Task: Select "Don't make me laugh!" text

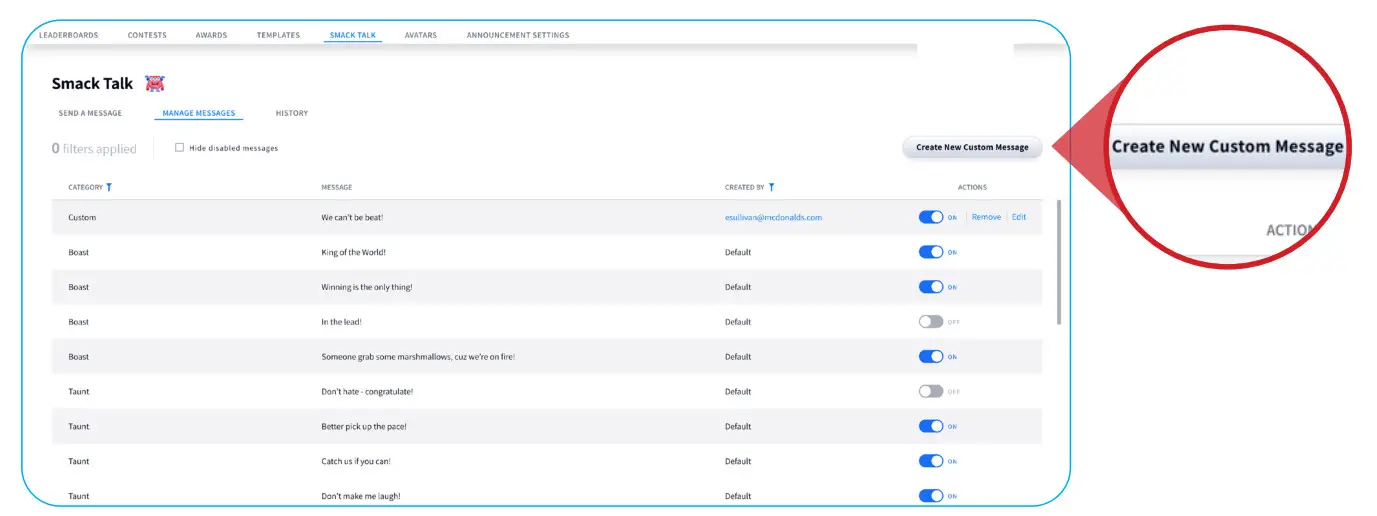Action: (x=361, y=496)
